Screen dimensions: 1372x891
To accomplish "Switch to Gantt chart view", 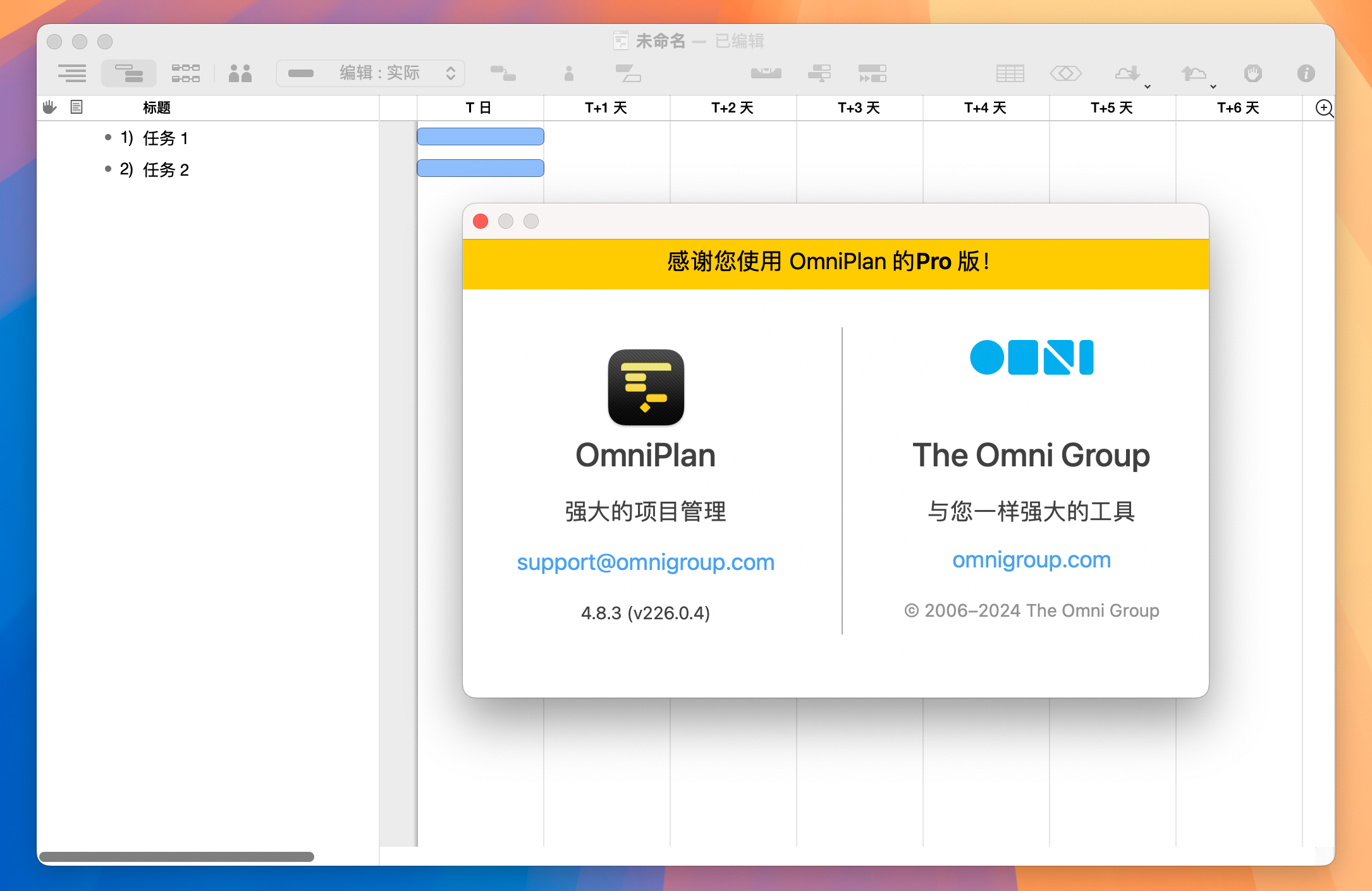I will (x=129, y=73).
